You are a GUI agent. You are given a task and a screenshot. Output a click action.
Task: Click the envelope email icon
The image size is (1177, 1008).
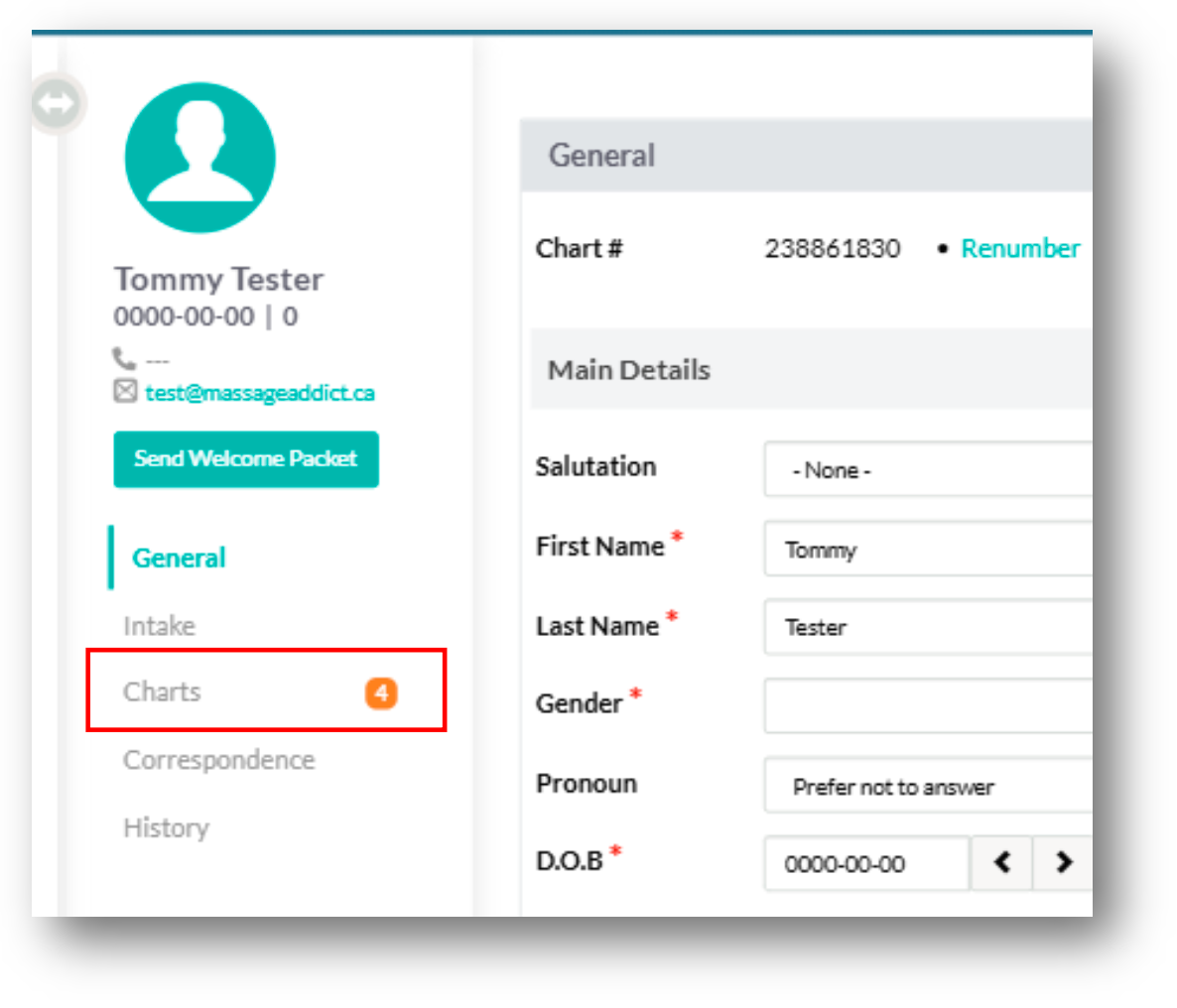(x=125, y=391)
